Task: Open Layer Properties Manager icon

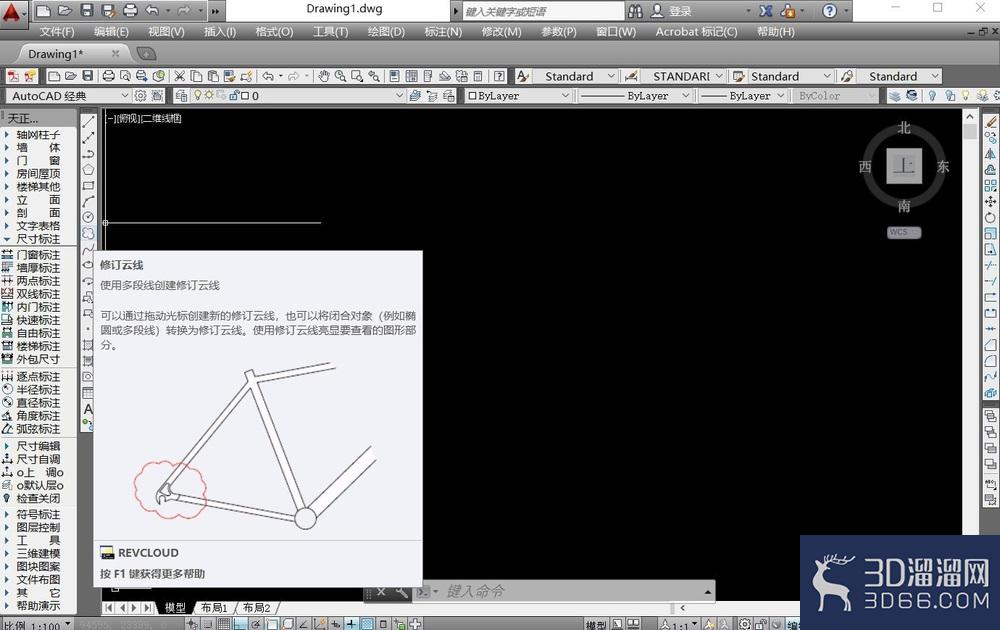Action: [x=181, y=96]
